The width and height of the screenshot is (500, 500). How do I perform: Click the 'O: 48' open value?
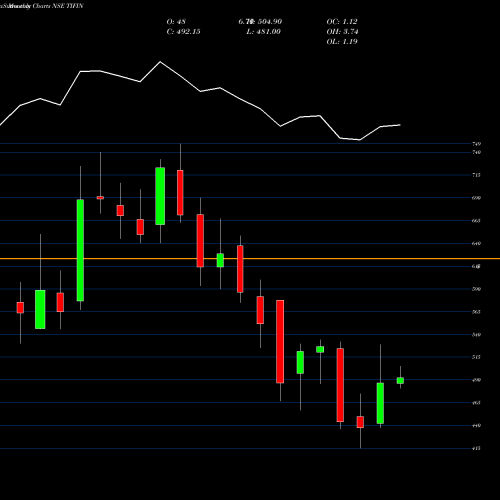click(x=176, y=22)
